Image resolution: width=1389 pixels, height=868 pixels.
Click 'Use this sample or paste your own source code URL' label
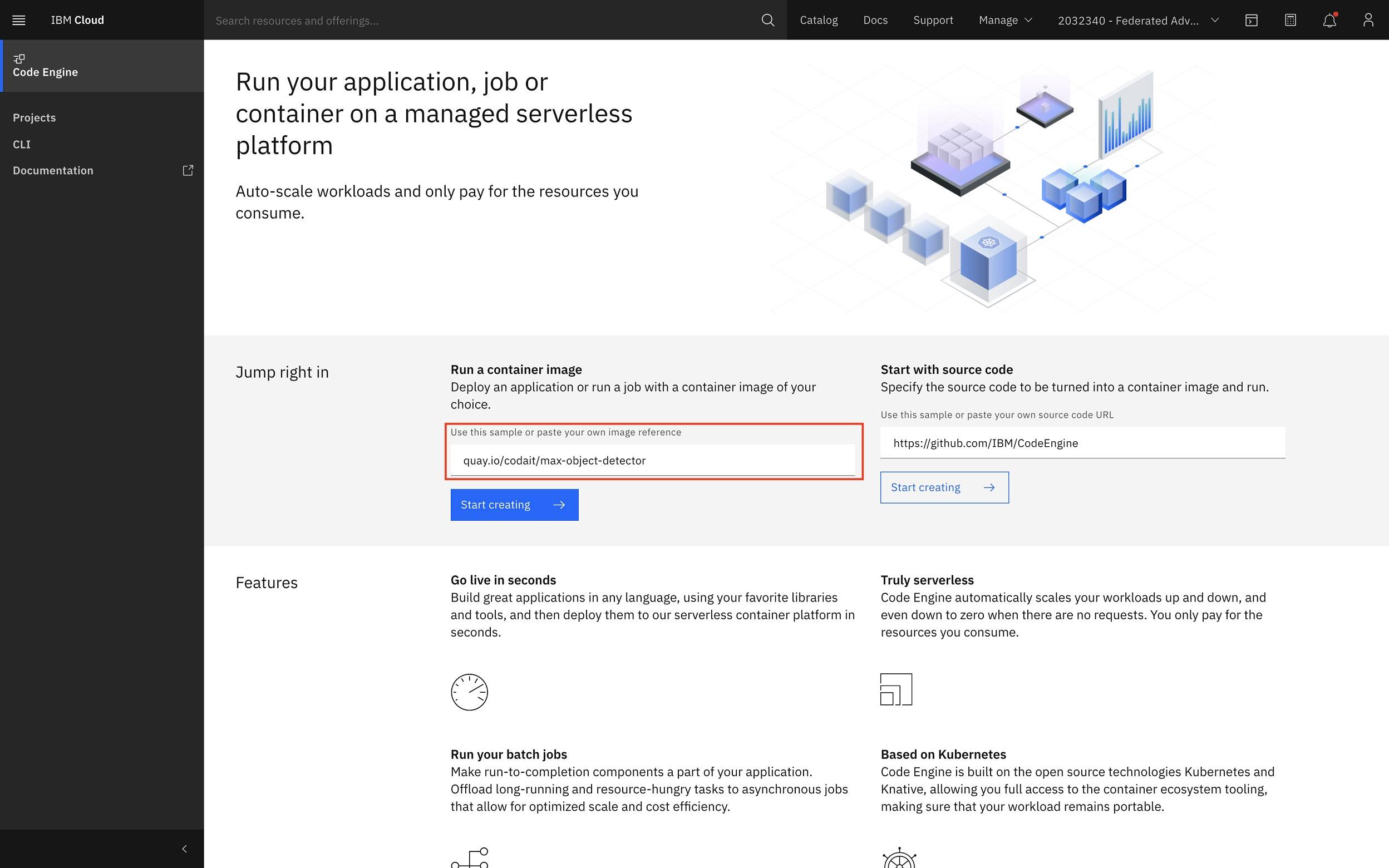coord(997,415)
